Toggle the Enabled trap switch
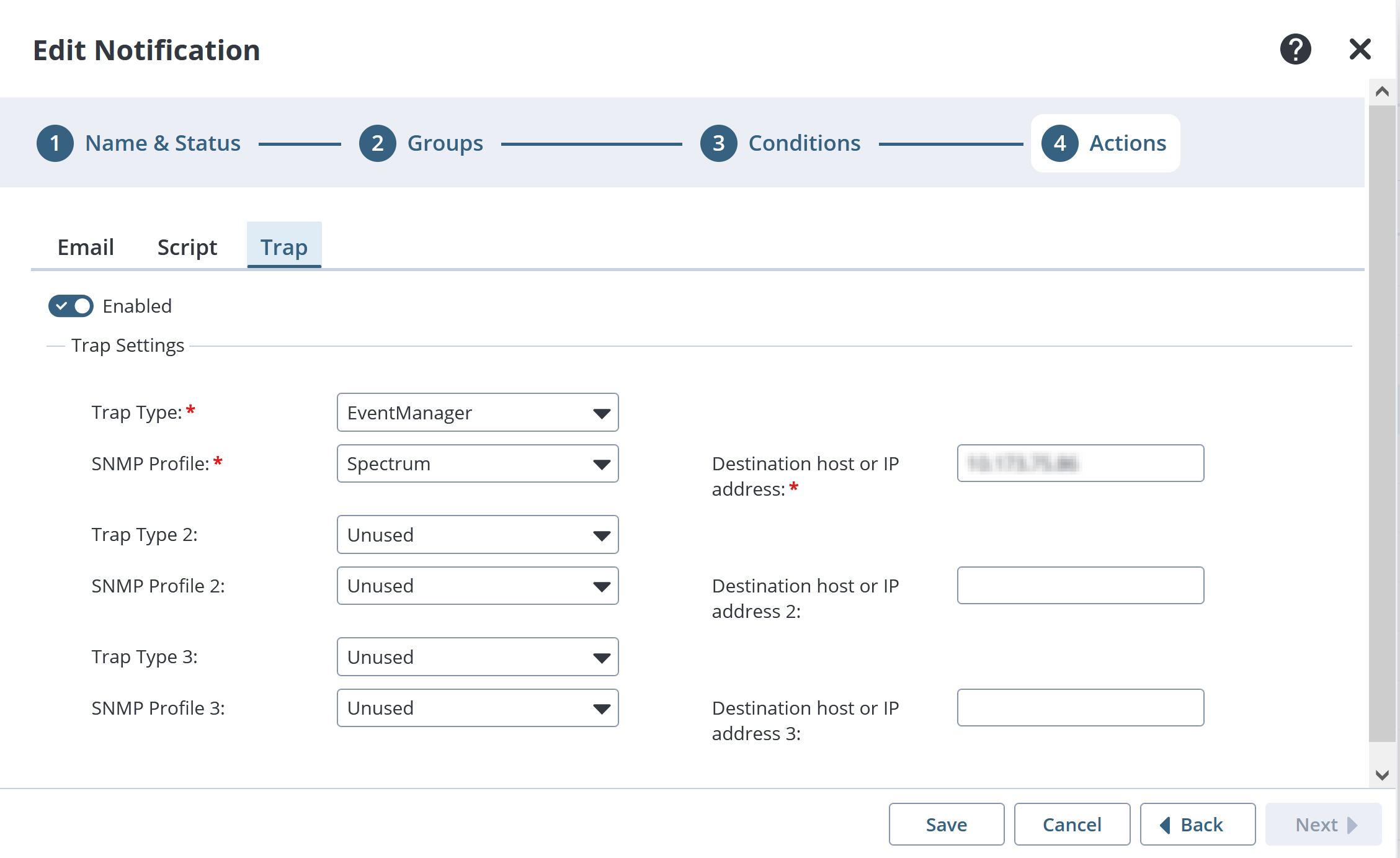1400x858 pixels. click(x=71, y=306)
